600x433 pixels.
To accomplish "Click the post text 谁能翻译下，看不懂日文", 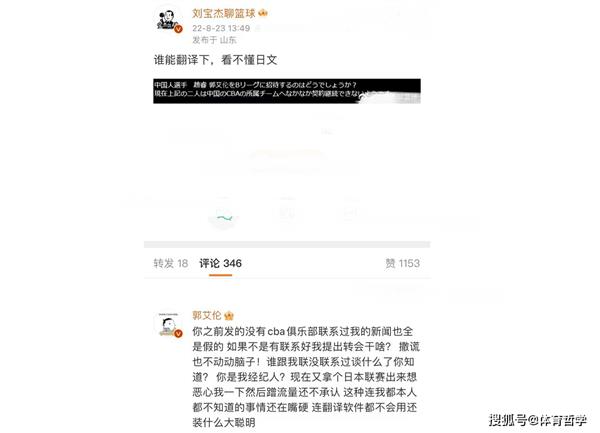I will click(x=215, y=60).
